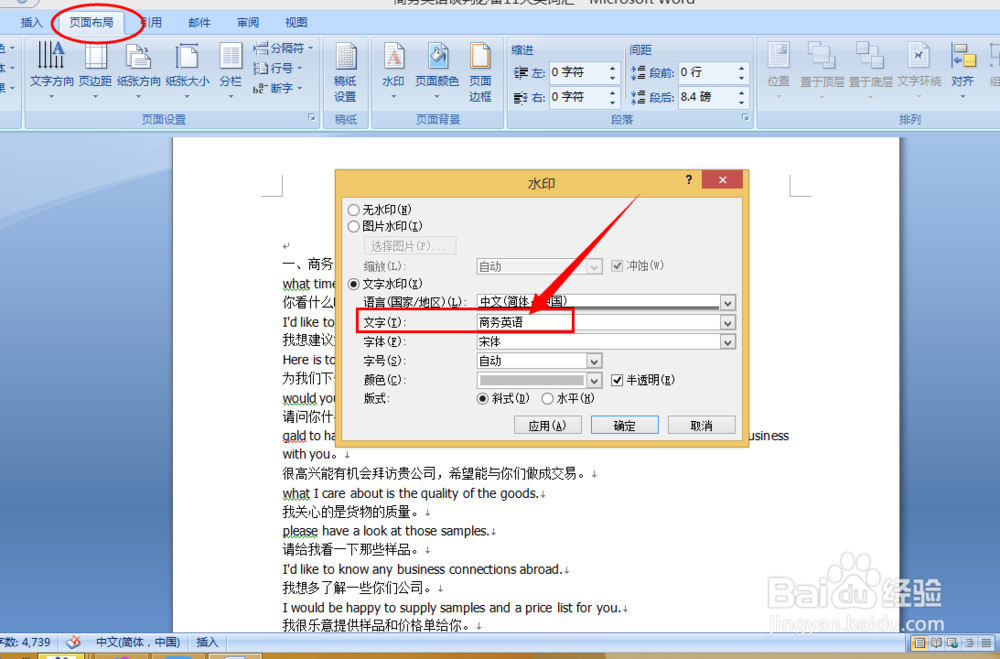Click the 置于顶层 bring to front icon
This screenshot has width=1000, height=659.
coord(821,70)
